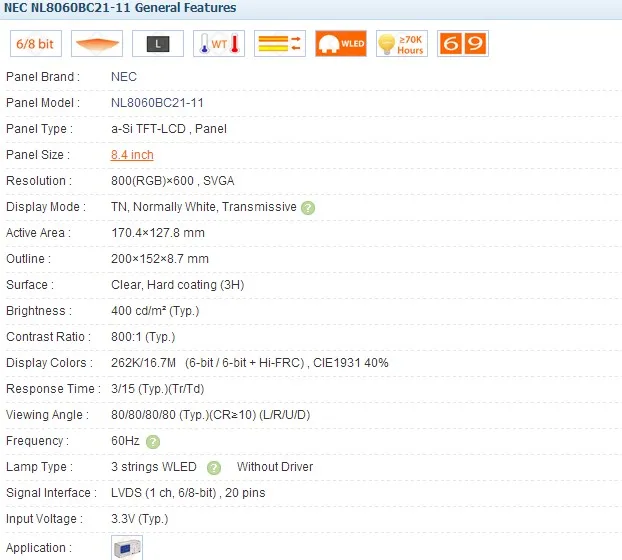Click the striped lines with arrows icon
The width and height of the screenshot is (622, 560).
280,44
